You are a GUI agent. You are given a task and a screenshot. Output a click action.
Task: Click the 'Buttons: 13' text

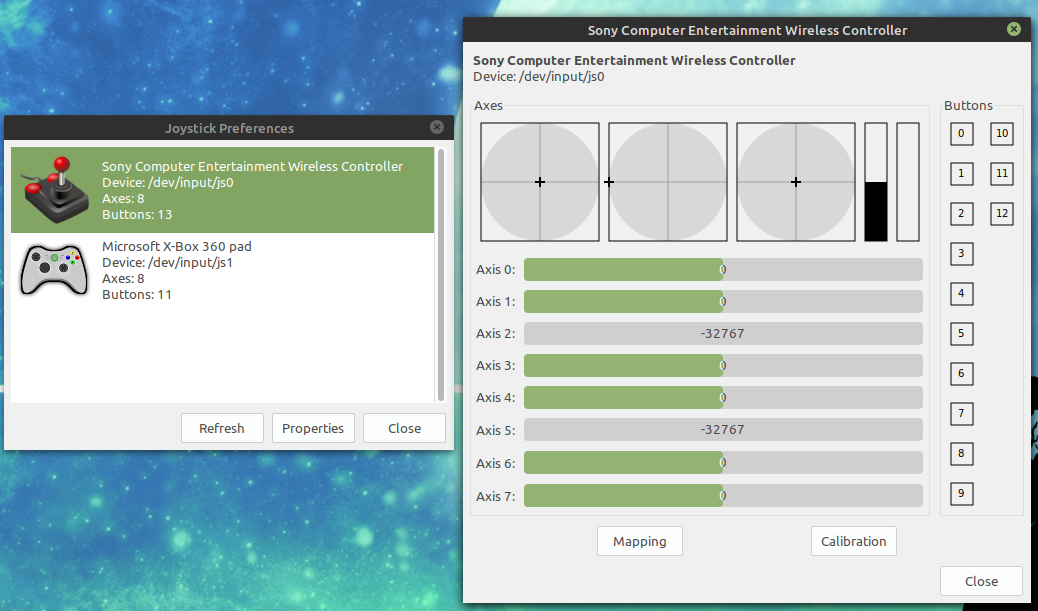[x=137, y=214]
